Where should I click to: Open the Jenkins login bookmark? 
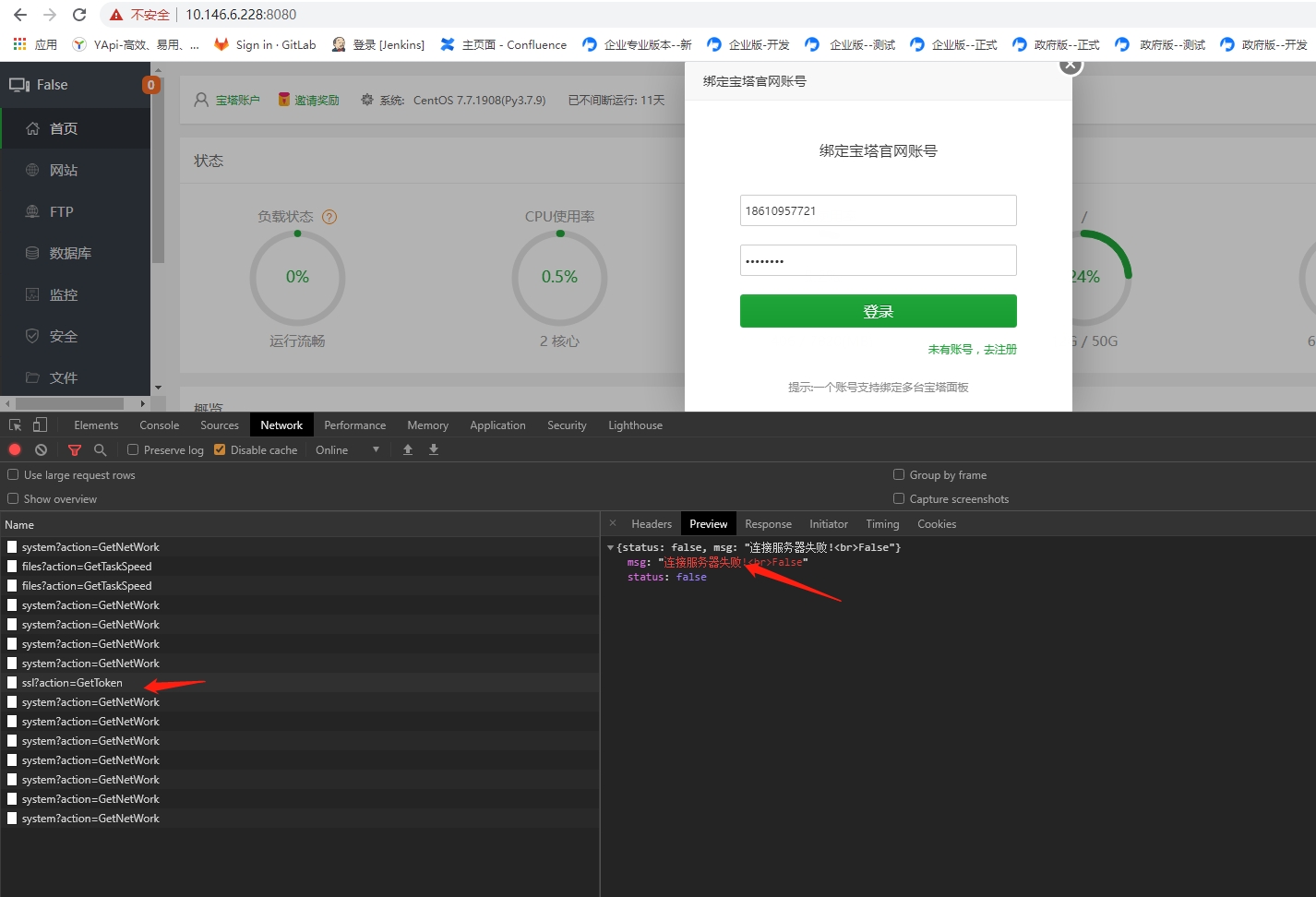point(378,44)
